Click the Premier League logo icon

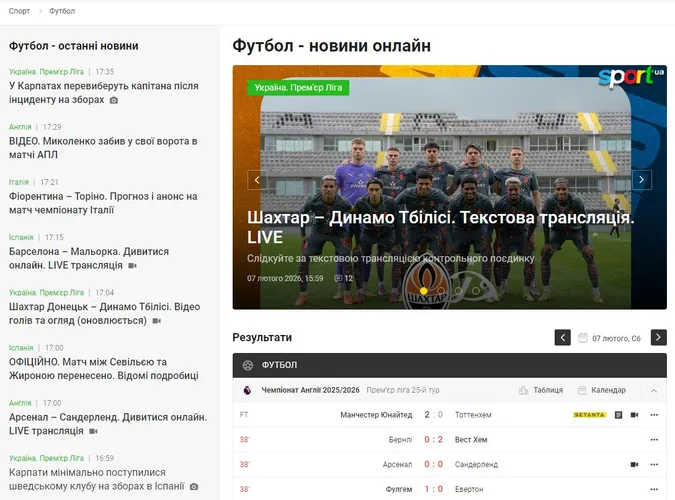click(247, 390)
